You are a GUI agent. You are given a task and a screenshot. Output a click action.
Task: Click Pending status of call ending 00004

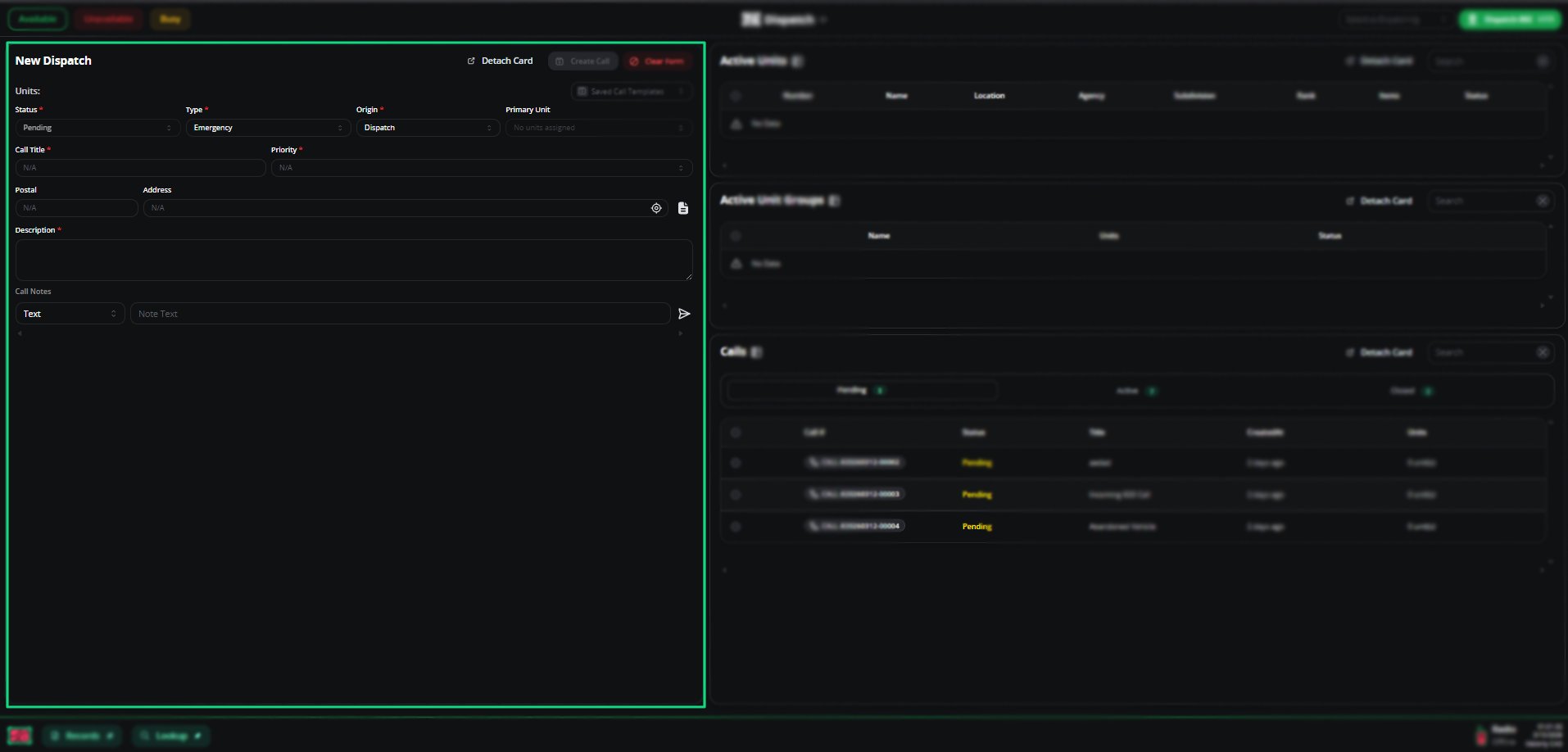[977, 527]
